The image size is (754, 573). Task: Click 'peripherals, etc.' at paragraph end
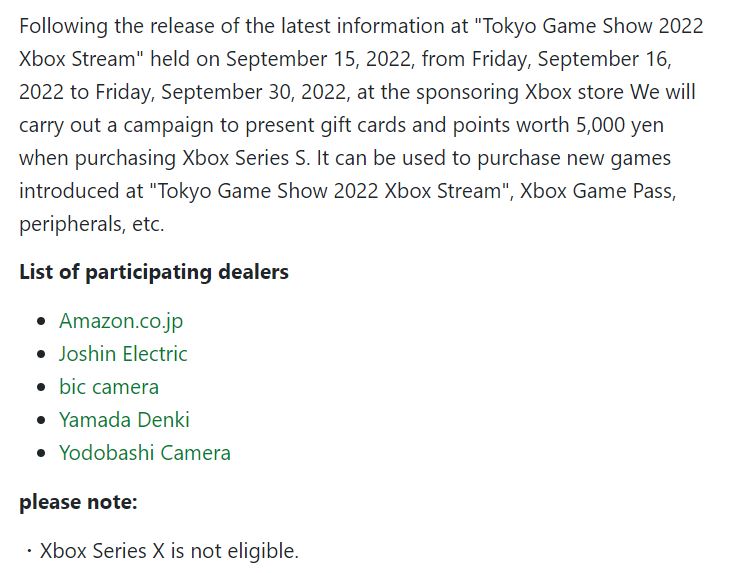[x=92, y=224]
